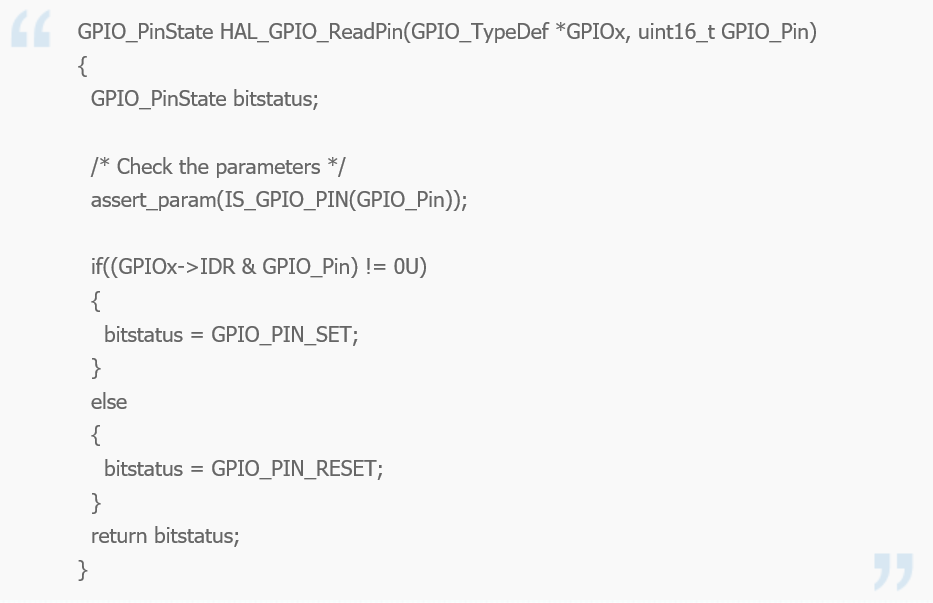Click the bitstatus = GPIO_PIN_SET line

click(231, 334)
